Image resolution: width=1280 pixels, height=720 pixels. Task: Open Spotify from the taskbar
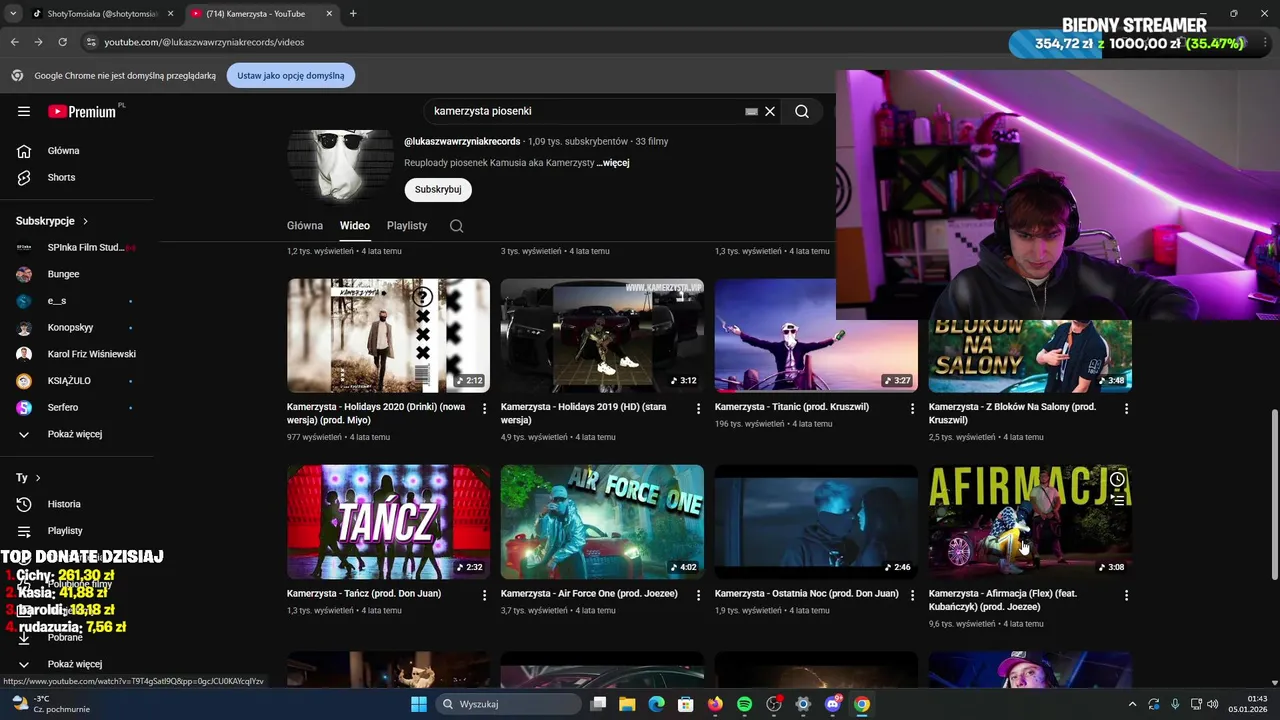click(744, 704)
